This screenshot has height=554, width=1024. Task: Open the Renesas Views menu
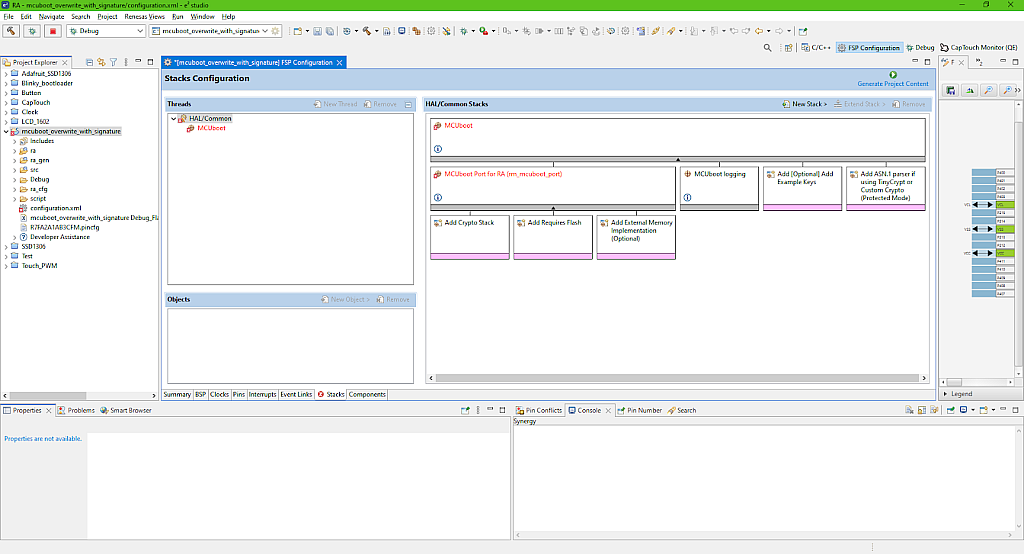click(144, 17)
